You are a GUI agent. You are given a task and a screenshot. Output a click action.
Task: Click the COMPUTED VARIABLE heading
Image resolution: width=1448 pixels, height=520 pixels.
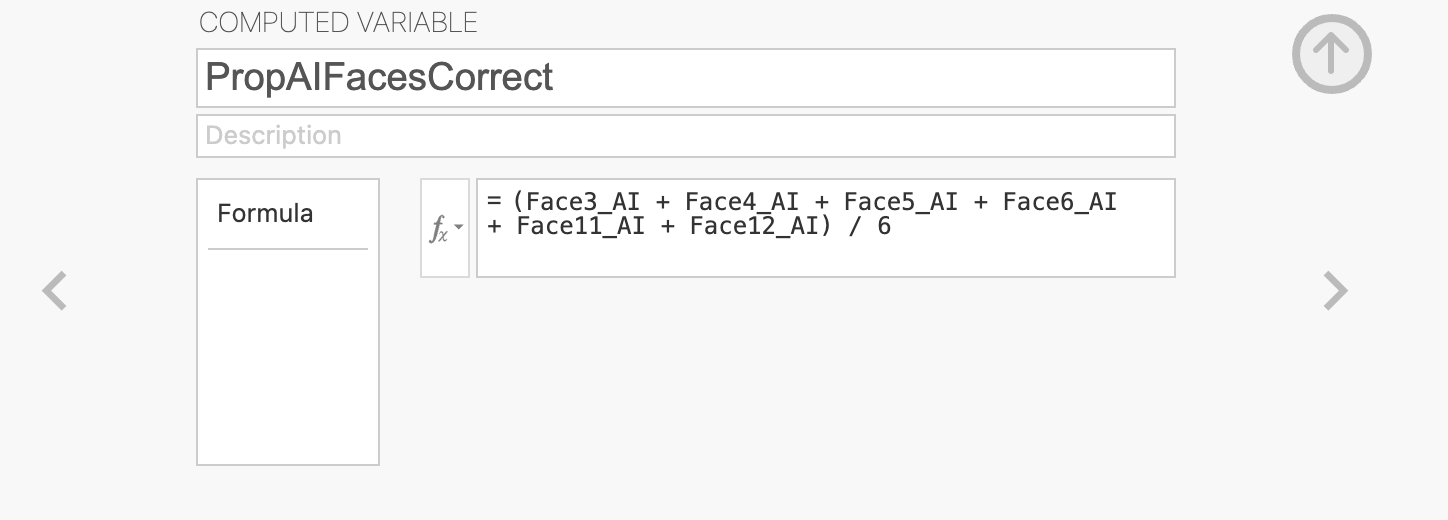coord(338,22)
